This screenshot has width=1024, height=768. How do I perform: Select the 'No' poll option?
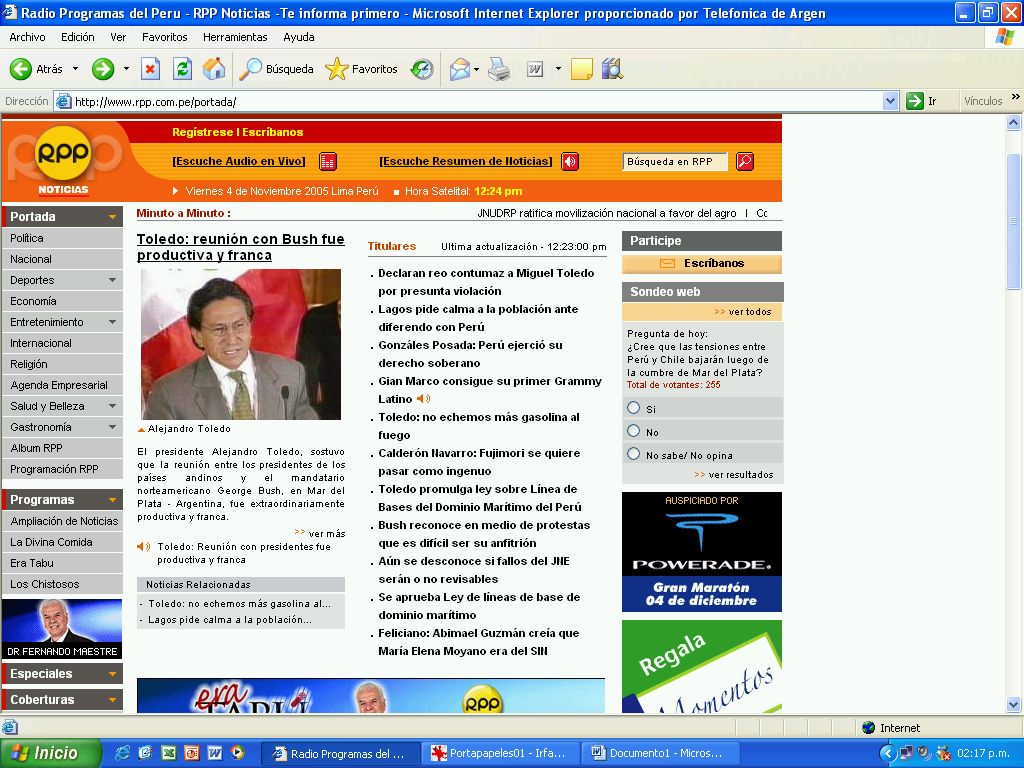pyautogui.click(x=633, y=431)
